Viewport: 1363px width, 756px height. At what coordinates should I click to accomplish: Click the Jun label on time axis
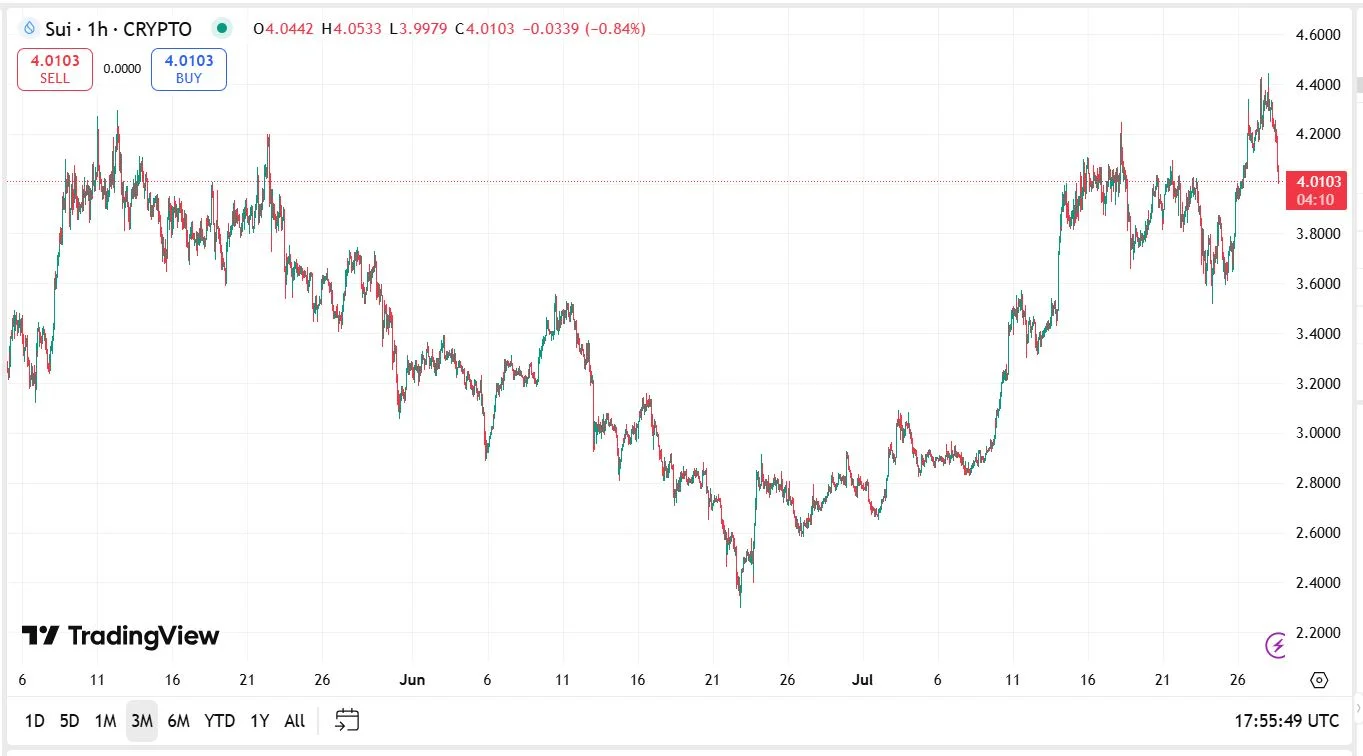click(411, 680)
